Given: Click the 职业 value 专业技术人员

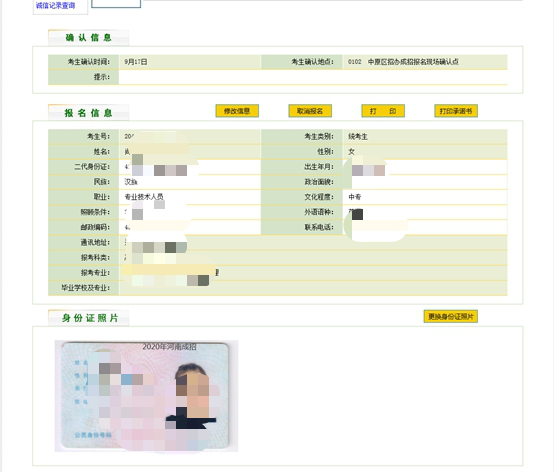Looking at the screenshot, I should [x=144, y=197].
